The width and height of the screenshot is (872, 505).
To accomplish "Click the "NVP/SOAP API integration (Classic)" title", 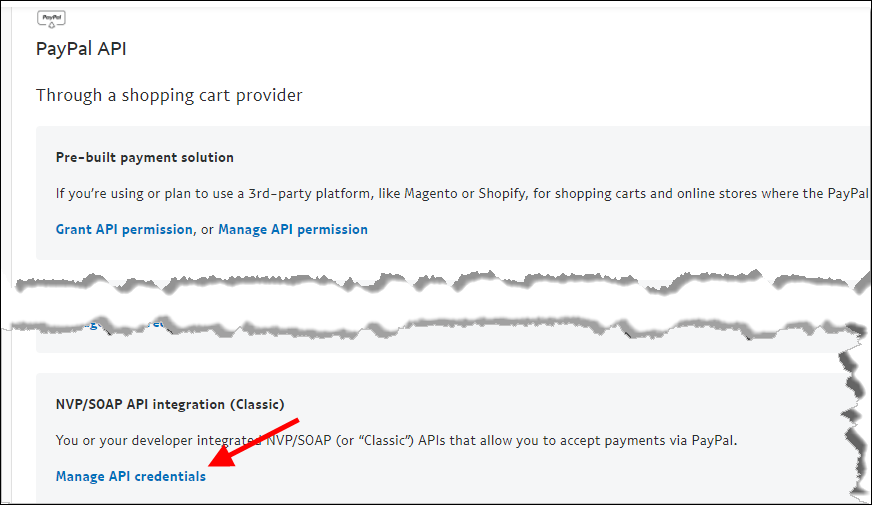I will point(170,404).
